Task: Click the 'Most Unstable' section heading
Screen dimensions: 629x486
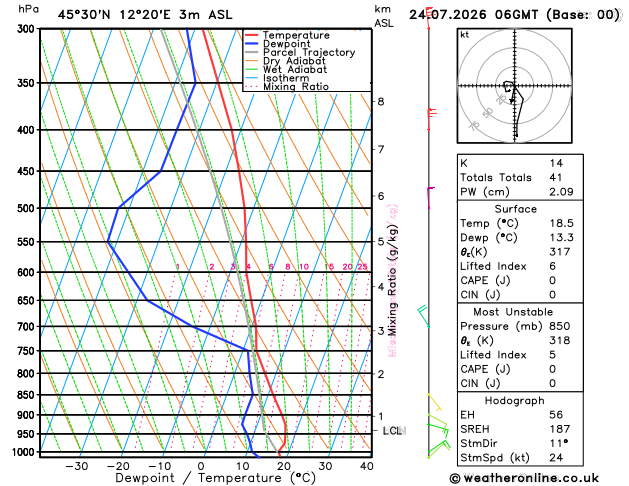Action: (x=513, y=312)
